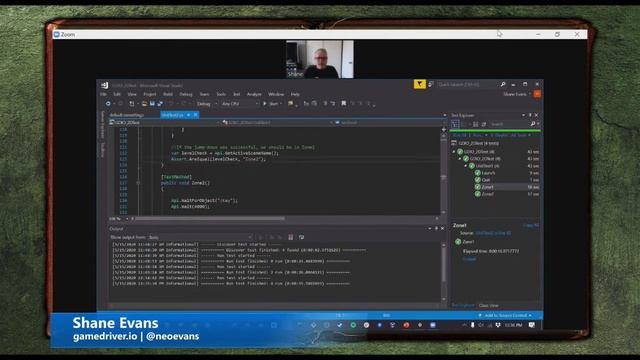Open the Project menu
This screenshot has width=640, height=360.
click(150, 94)
